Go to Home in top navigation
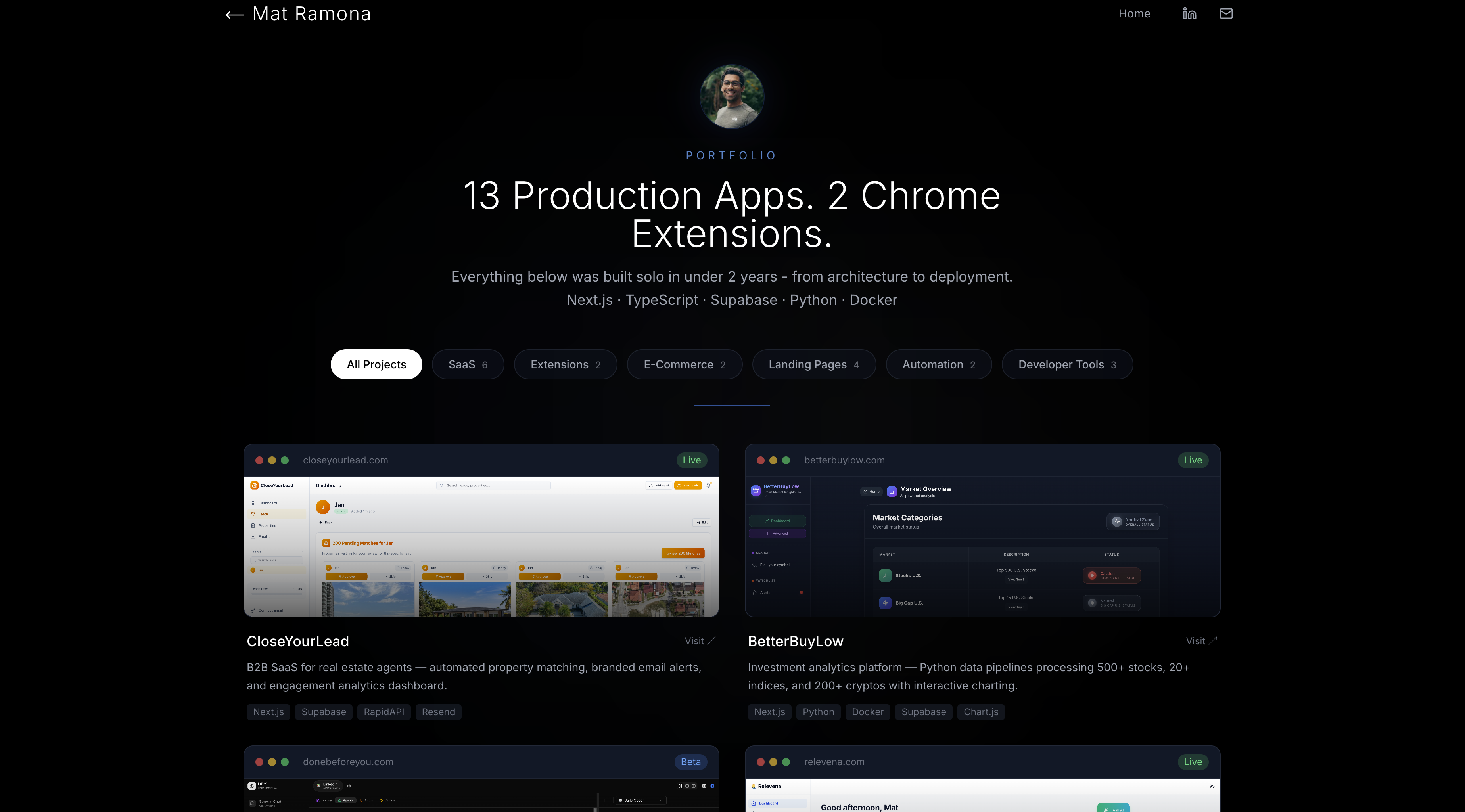The height and width of the screenshot is (812, 1465). (1134, 13)
